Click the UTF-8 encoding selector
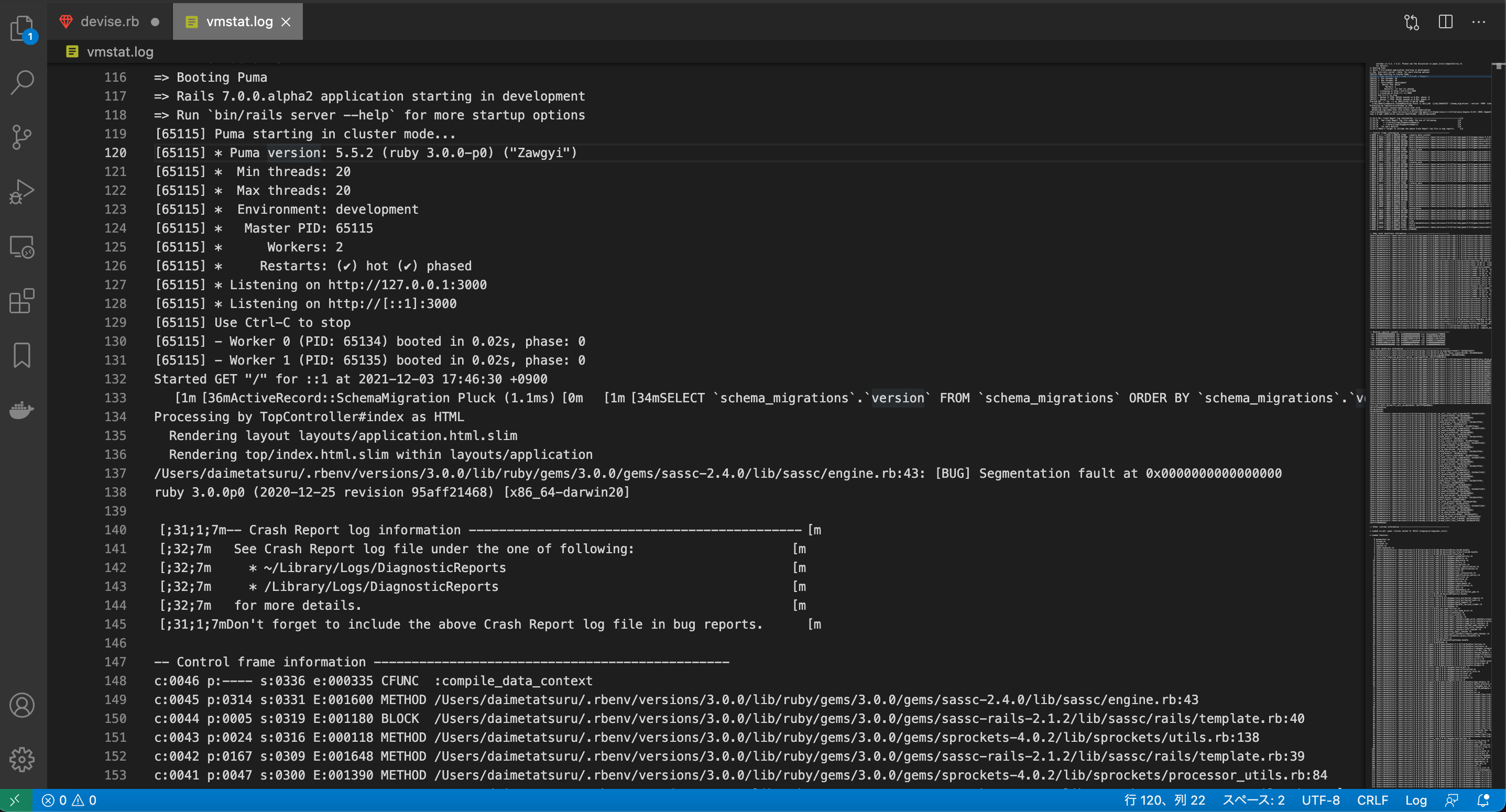The height and width of the screenshot is (812, 1506). pyautogui.click(x=1320, y=800)
